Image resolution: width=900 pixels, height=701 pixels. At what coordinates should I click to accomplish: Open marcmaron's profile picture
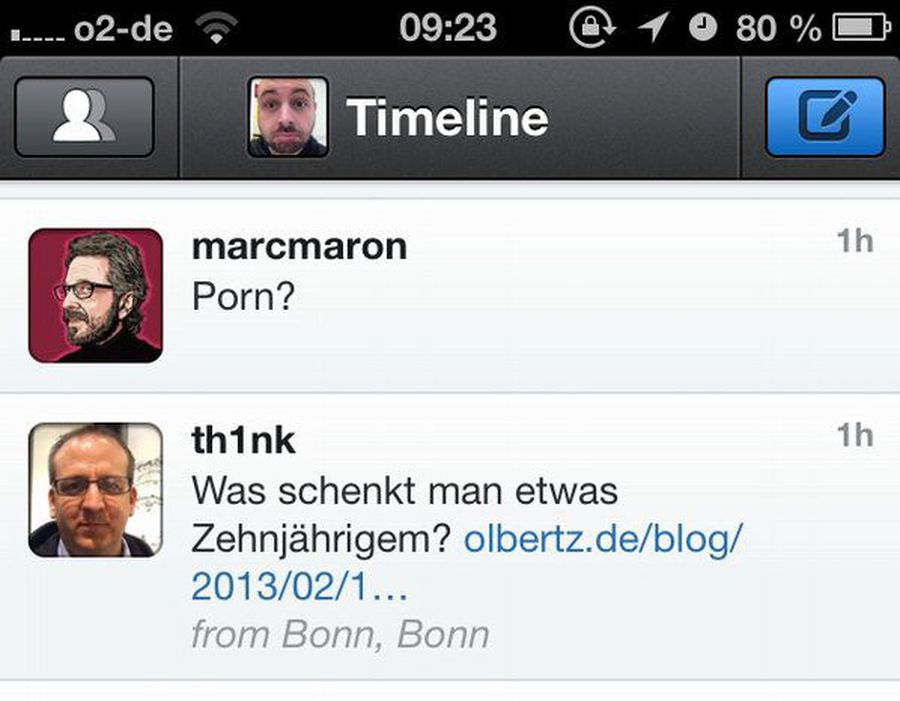[95, 295]
